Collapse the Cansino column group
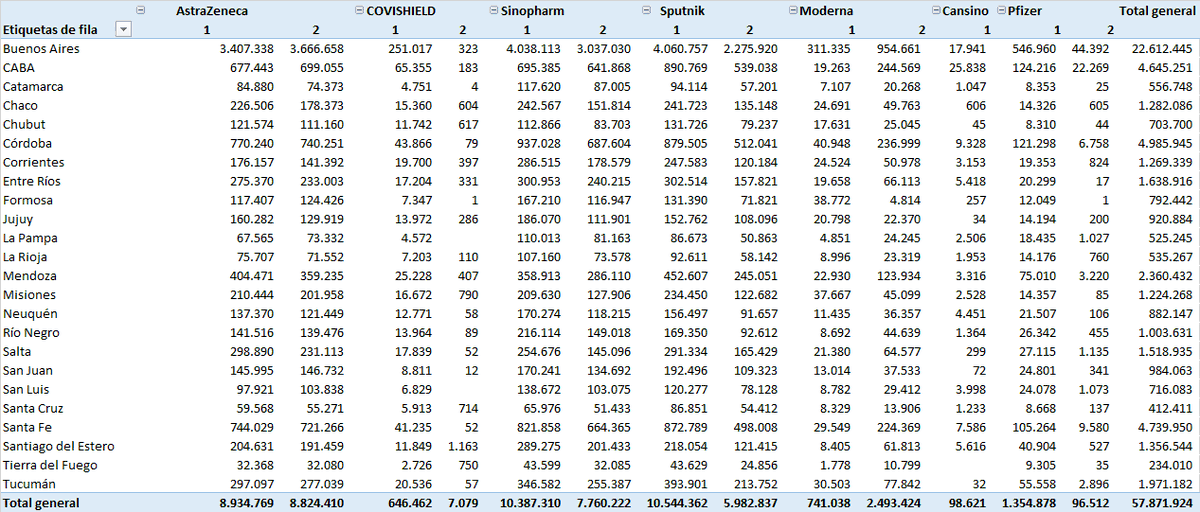This screenshot has width=1200, height=512. click(x=935, y=10)
